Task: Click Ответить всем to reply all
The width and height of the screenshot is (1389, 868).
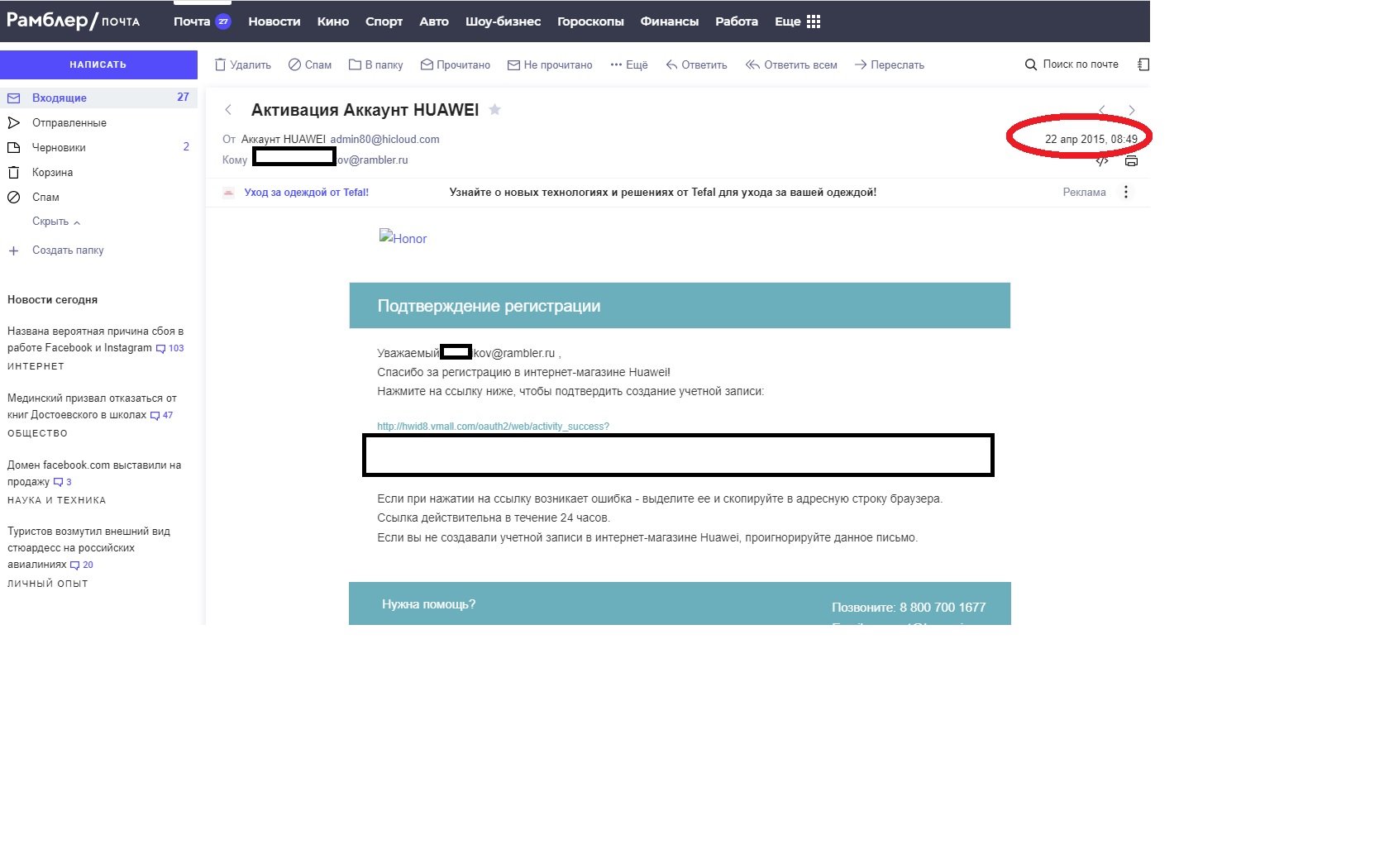Action: 791,64
